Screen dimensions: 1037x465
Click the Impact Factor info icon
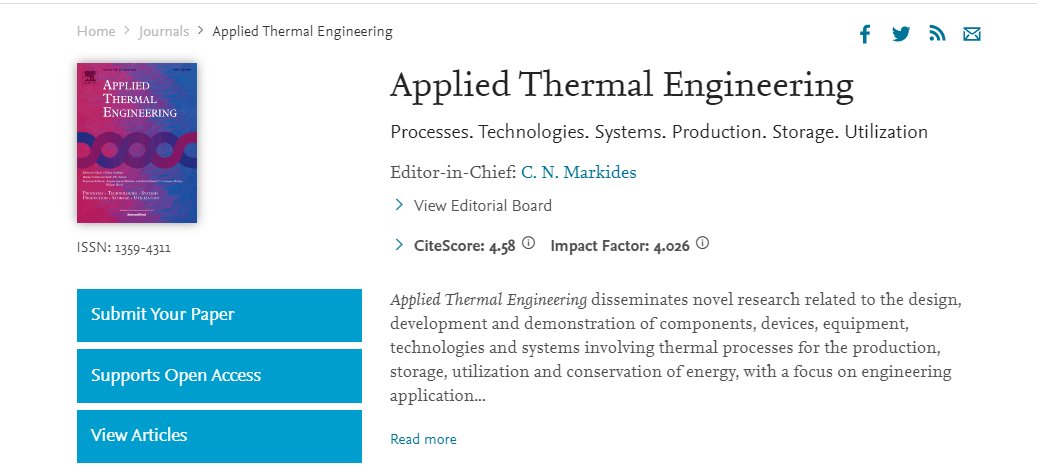click(x=703, y=243)
